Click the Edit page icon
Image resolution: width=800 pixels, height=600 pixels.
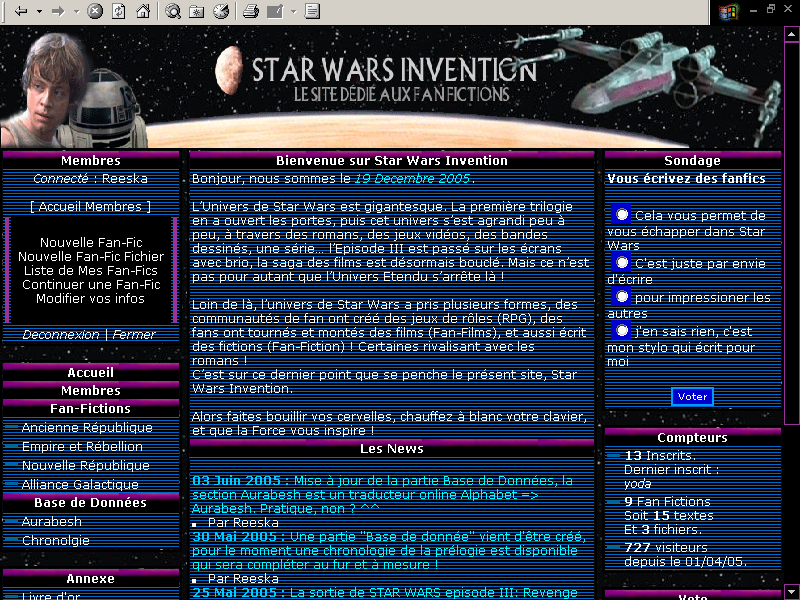pos(274,11)
